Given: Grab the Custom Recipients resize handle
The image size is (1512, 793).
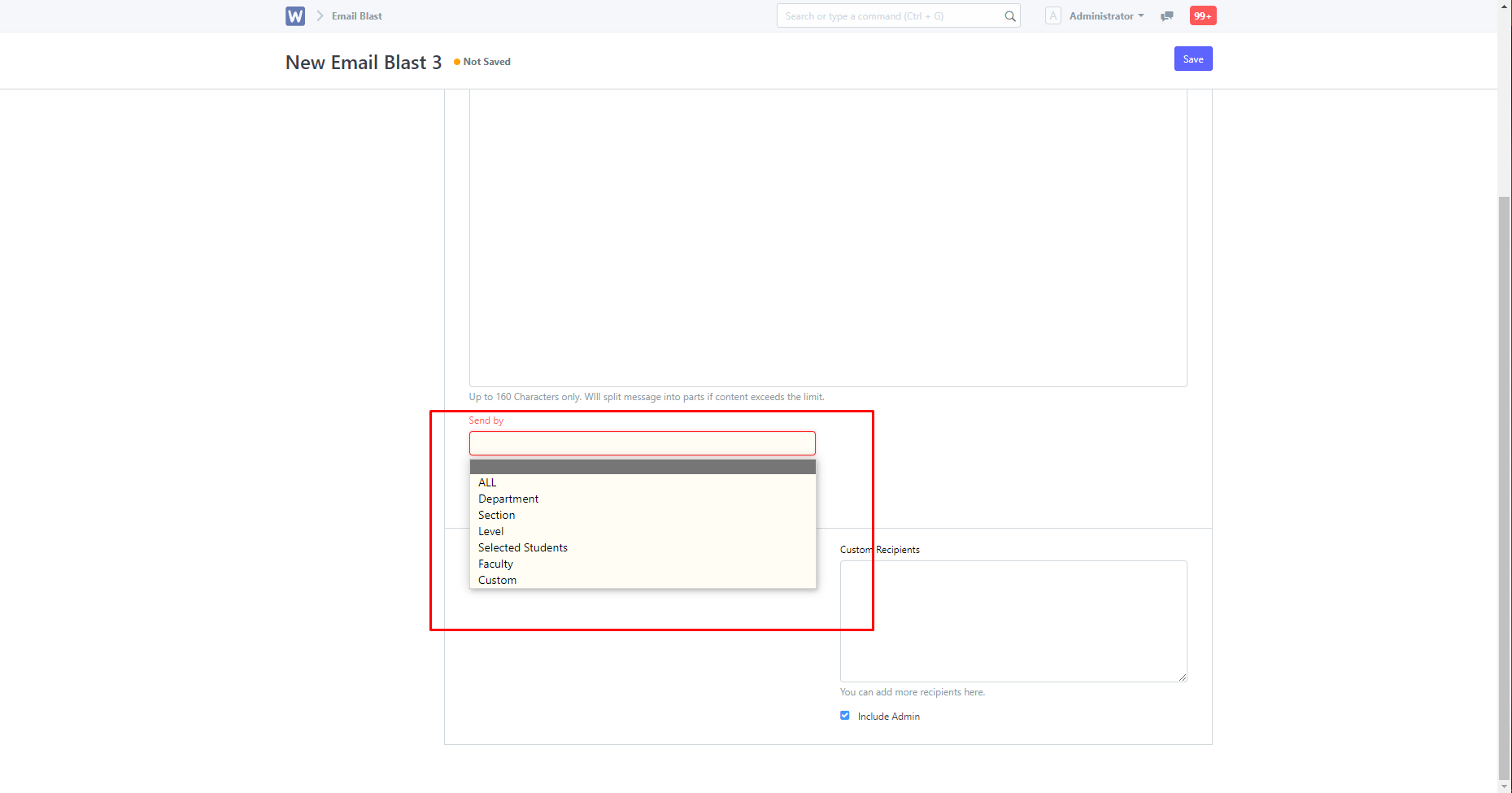Looking at the screenshot, I should coord(1182,677).
